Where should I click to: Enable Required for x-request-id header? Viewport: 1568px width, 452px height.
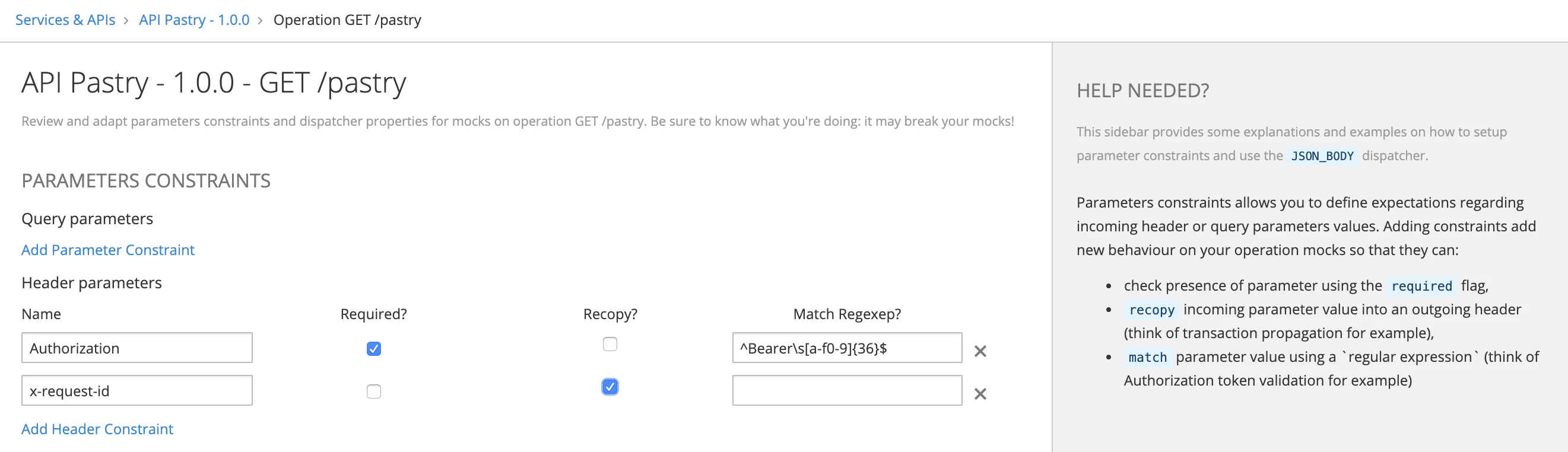click(374, 391)
